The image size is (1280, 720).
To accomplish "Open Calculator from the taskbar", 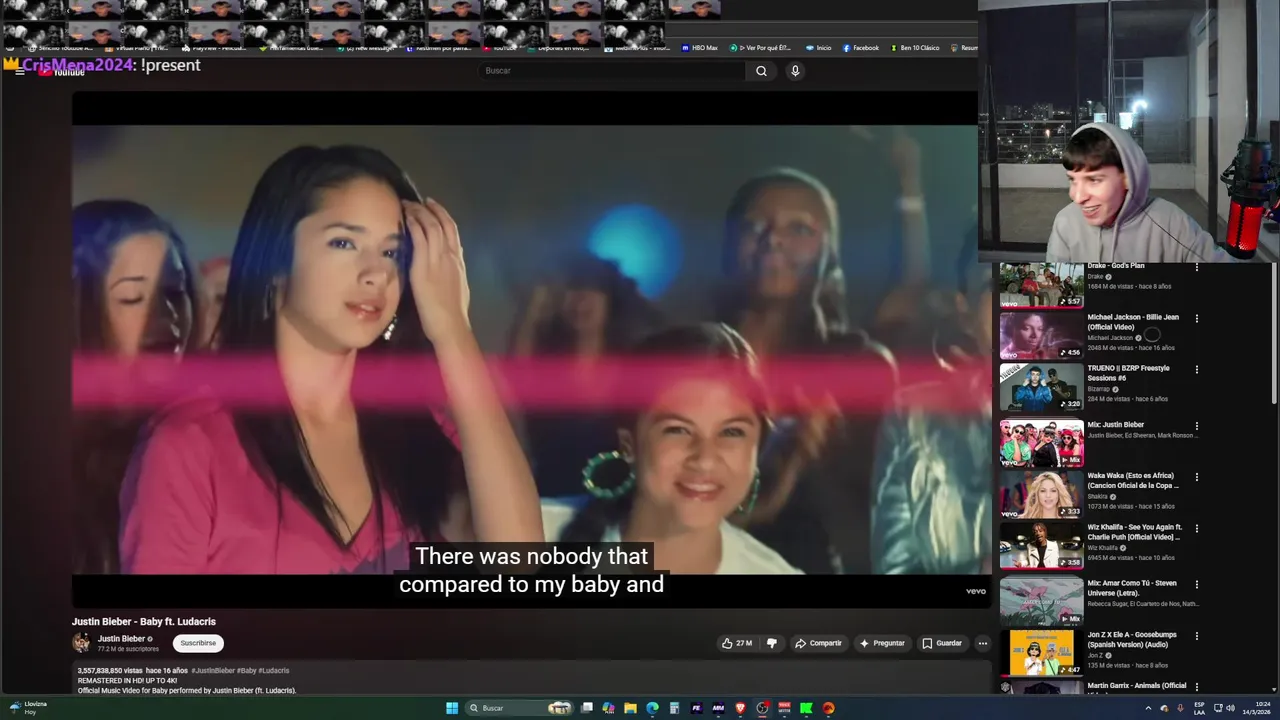I will (674, 708).
